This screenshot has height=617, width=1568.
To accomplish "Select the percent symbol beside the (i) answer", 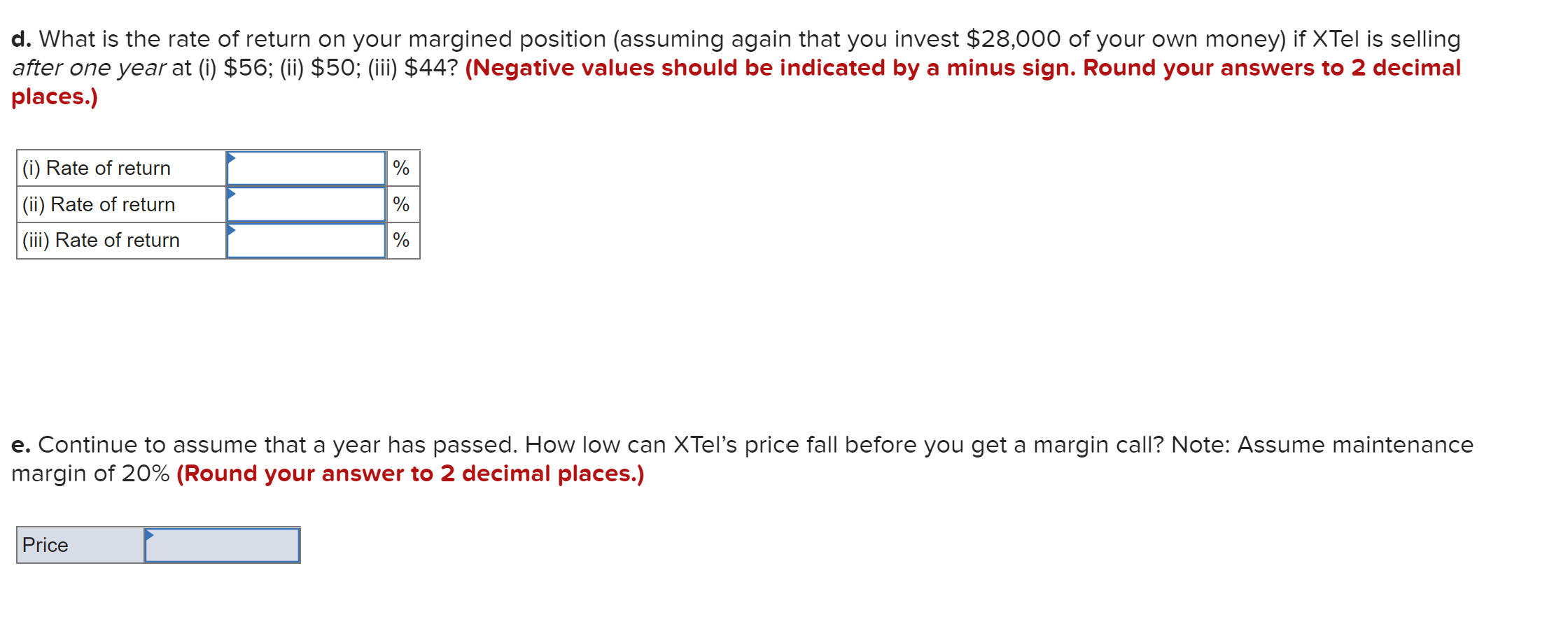I will [401, 168].
